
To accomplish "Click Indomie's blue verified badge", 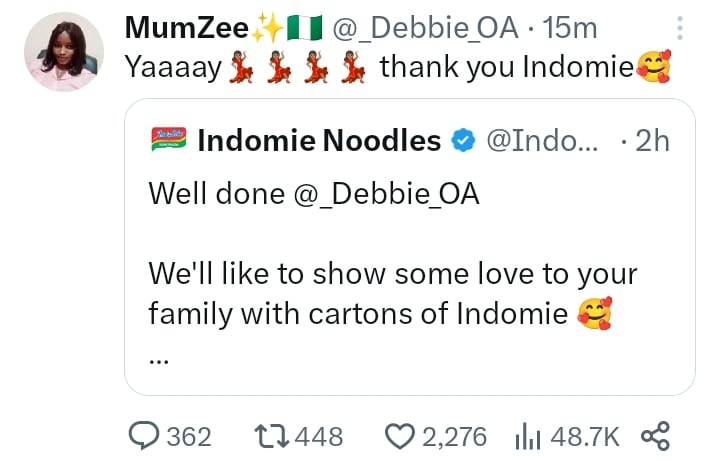I will tap(462, 142).
